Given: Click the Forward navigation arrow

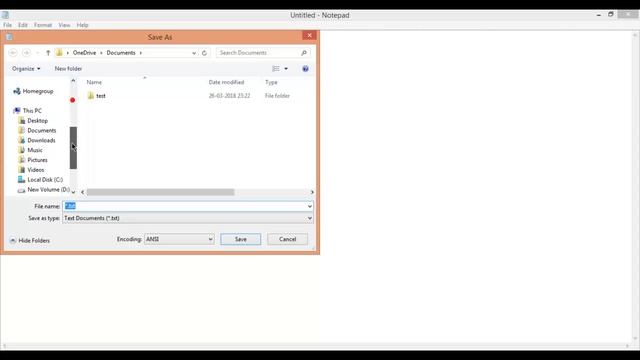Looking at the screenshot, I should point(27,53).
